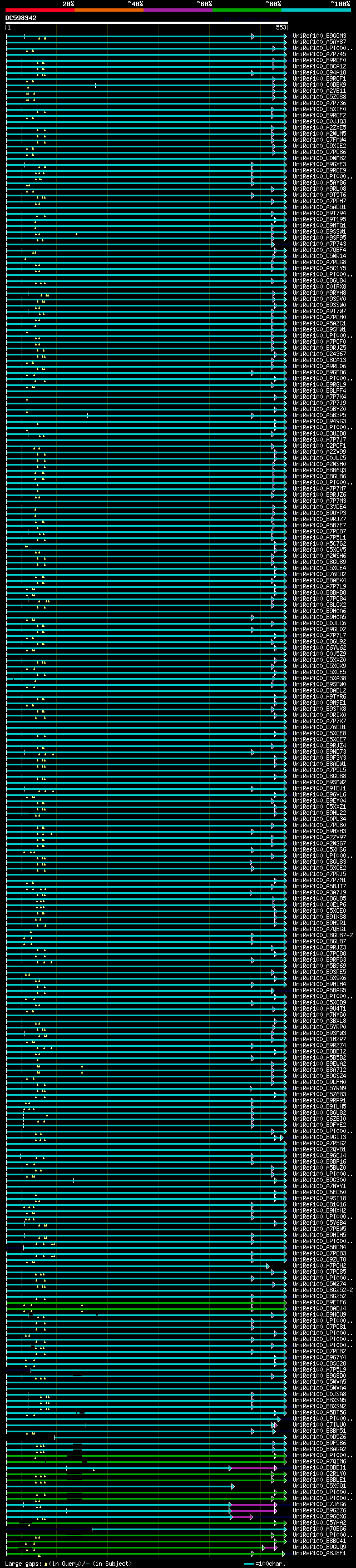Open hit UniRef100_B9H0A5
The width and height of the screenshot is (356, 1568).
(319, 617)
